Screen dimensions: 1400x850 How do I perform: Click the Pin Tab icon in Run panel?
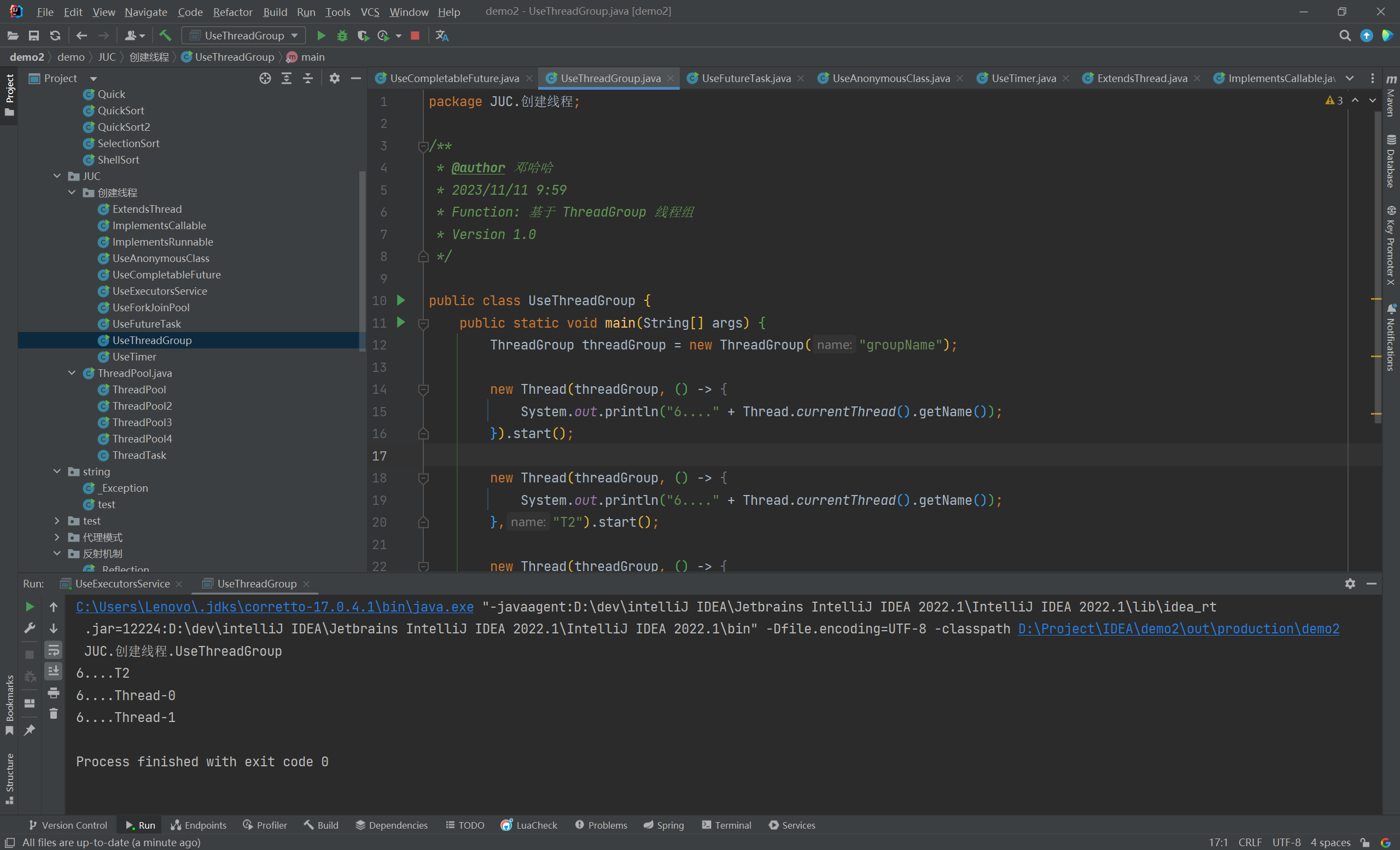[30, 730]
